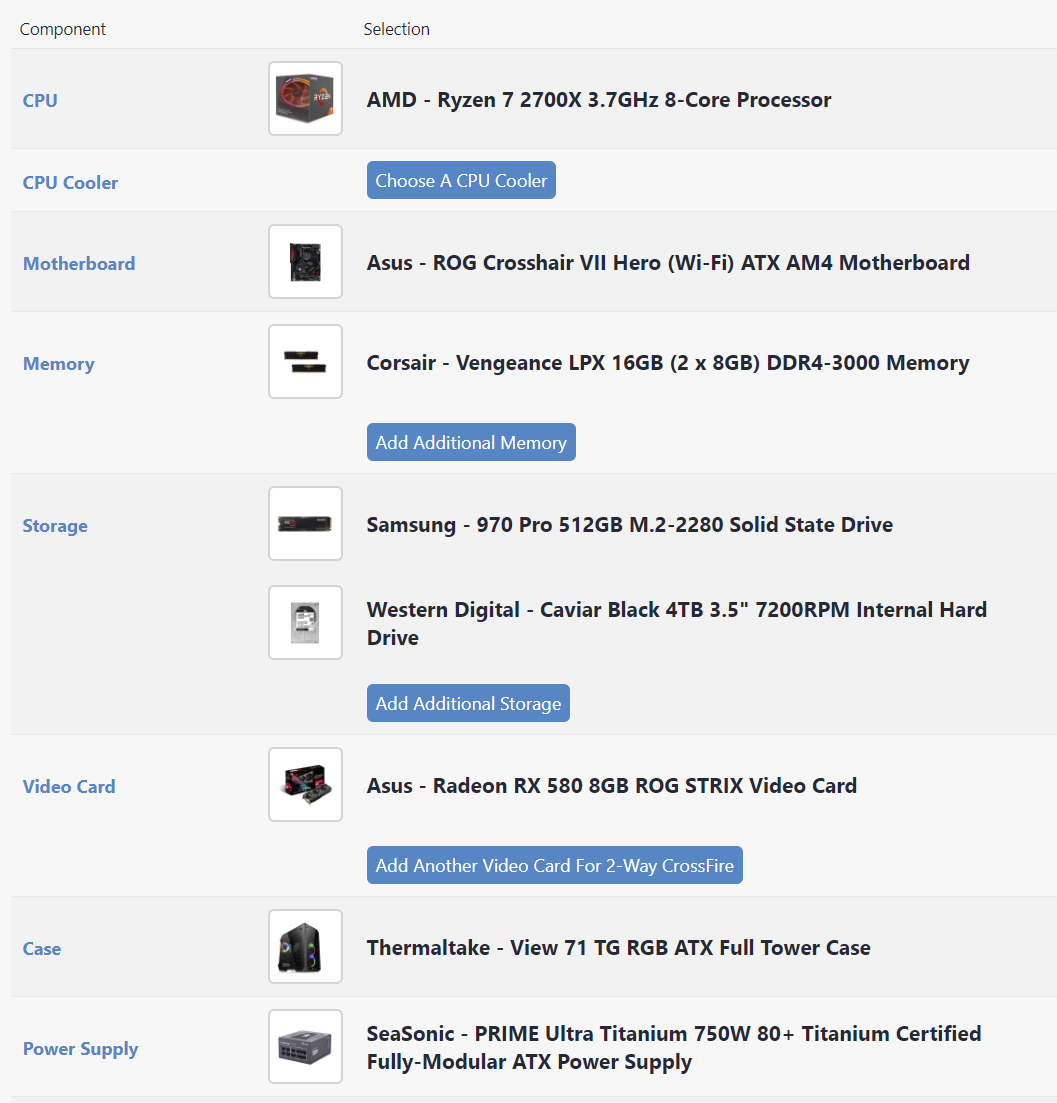Click the SeaSonic power supply thumbnail

[x=305, y=1047]
